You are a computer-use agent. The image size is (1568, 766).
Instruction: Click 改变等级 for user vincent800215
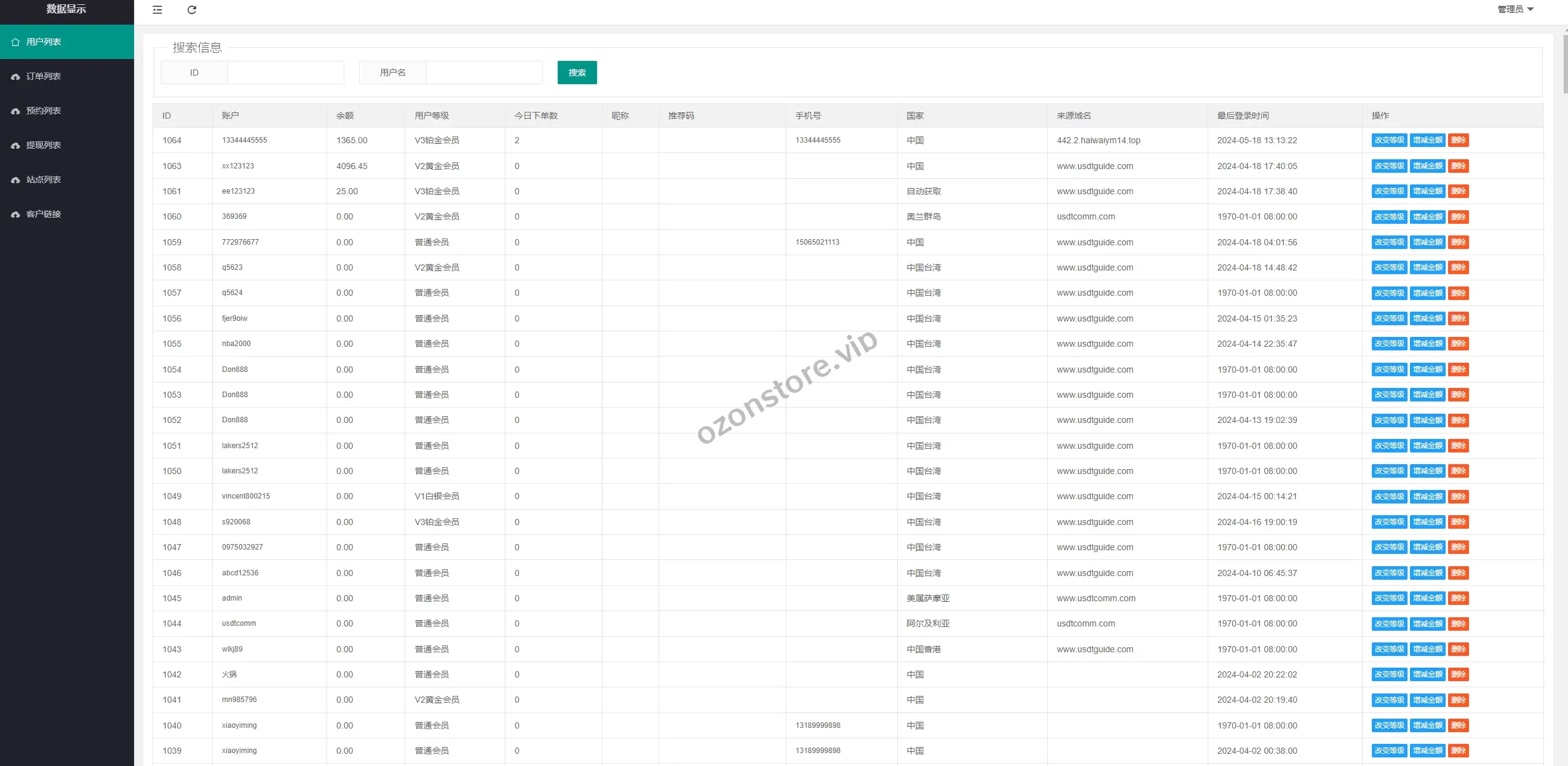(x=1389, y=497)
